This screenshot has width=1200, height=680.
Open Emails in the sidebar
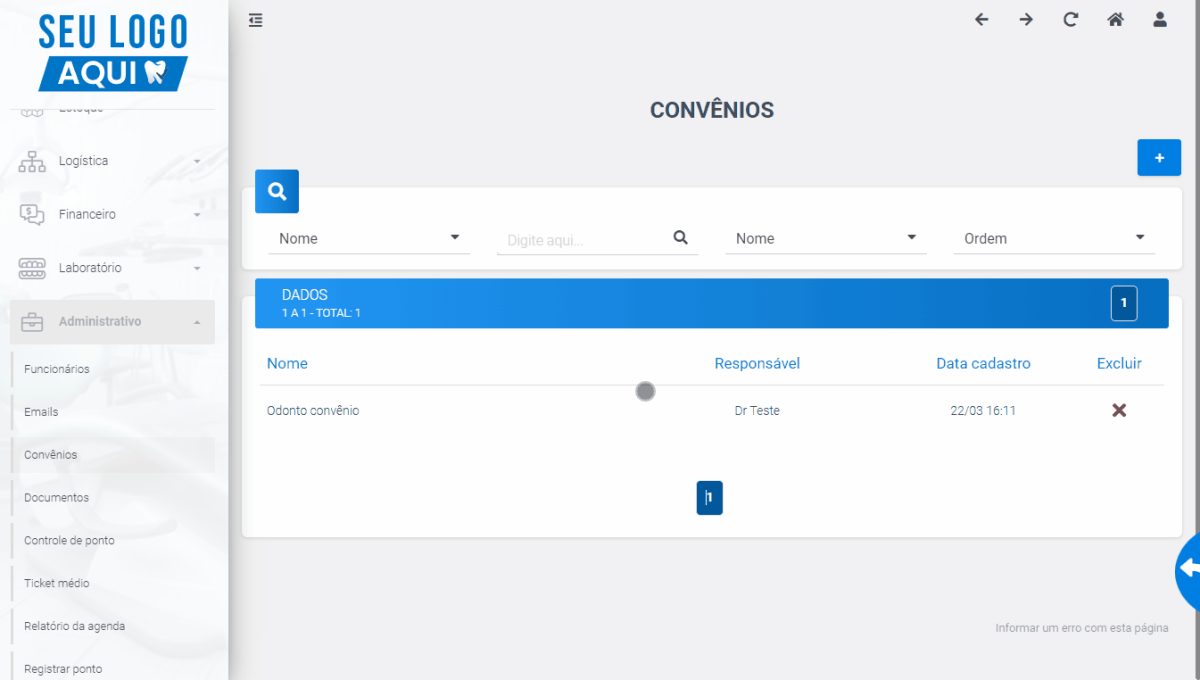(41, 412)
